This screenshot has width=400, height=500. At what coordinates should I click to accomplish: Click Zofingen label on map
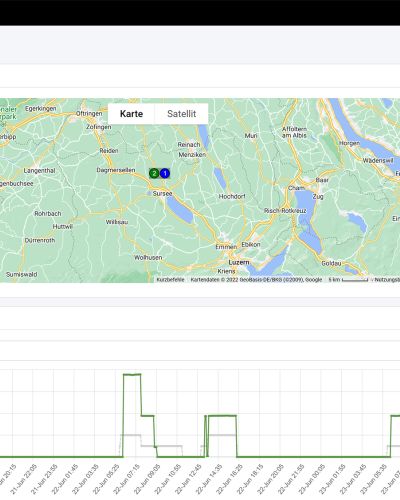[x=99, y=127]
